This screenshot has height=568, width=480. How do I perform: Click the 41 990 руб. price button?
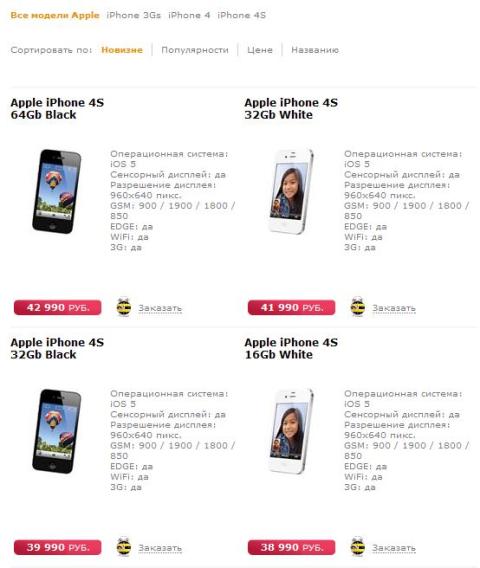pos(292,308)
